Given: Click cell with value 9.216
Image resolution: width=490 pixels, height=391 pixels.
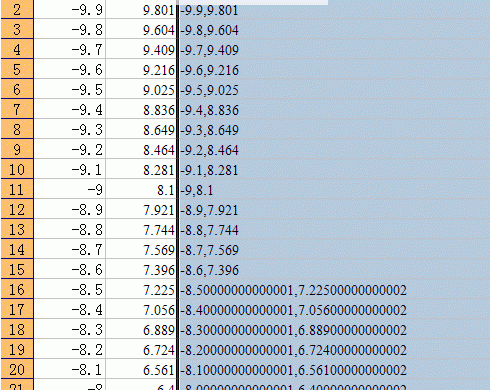Looking at the screenshot, I should pyautogui.click(x=141, y=69).
